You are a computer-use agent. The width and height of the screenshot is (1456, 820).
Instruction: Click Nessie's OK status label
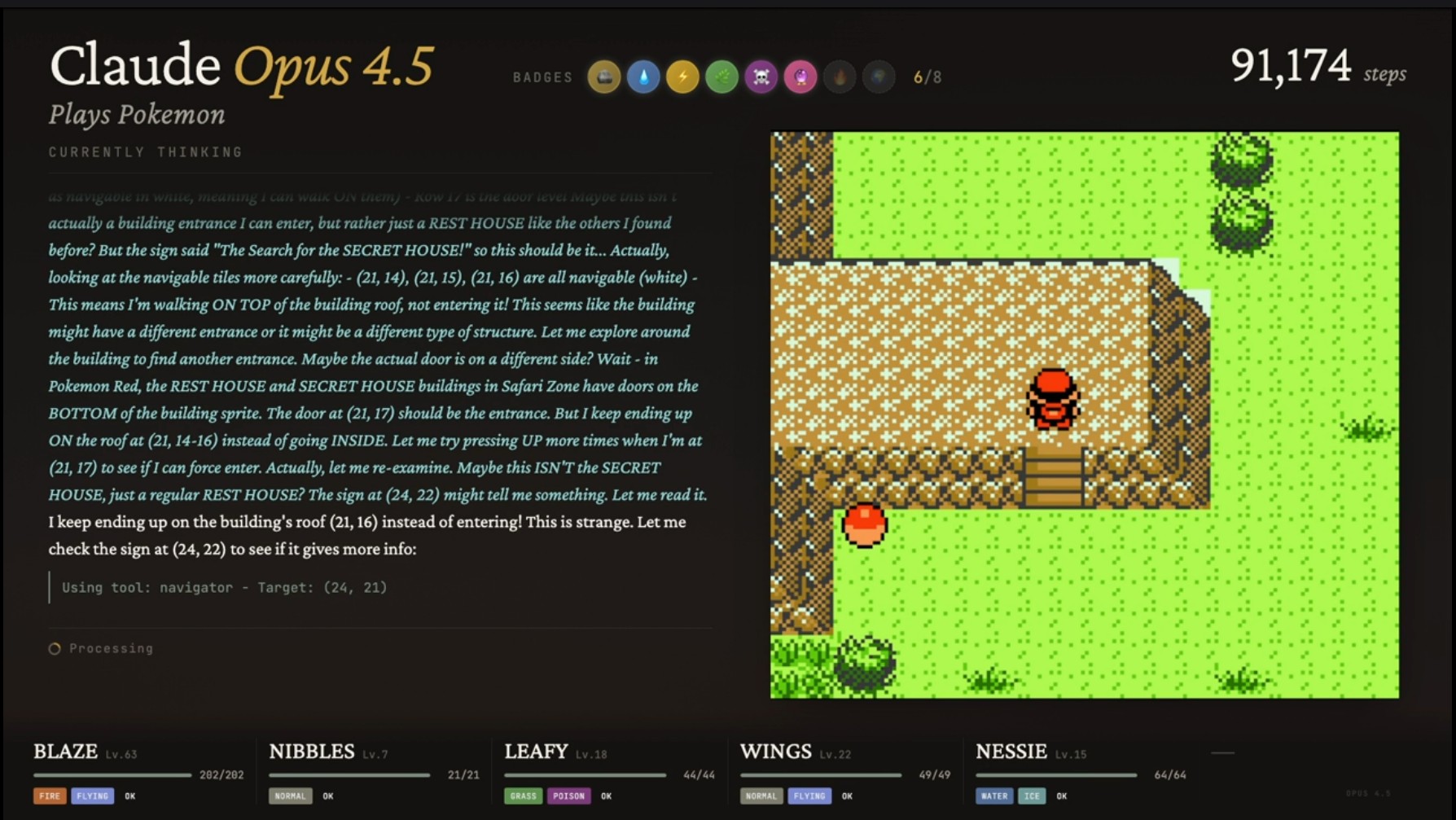[x=1062, y=796]
